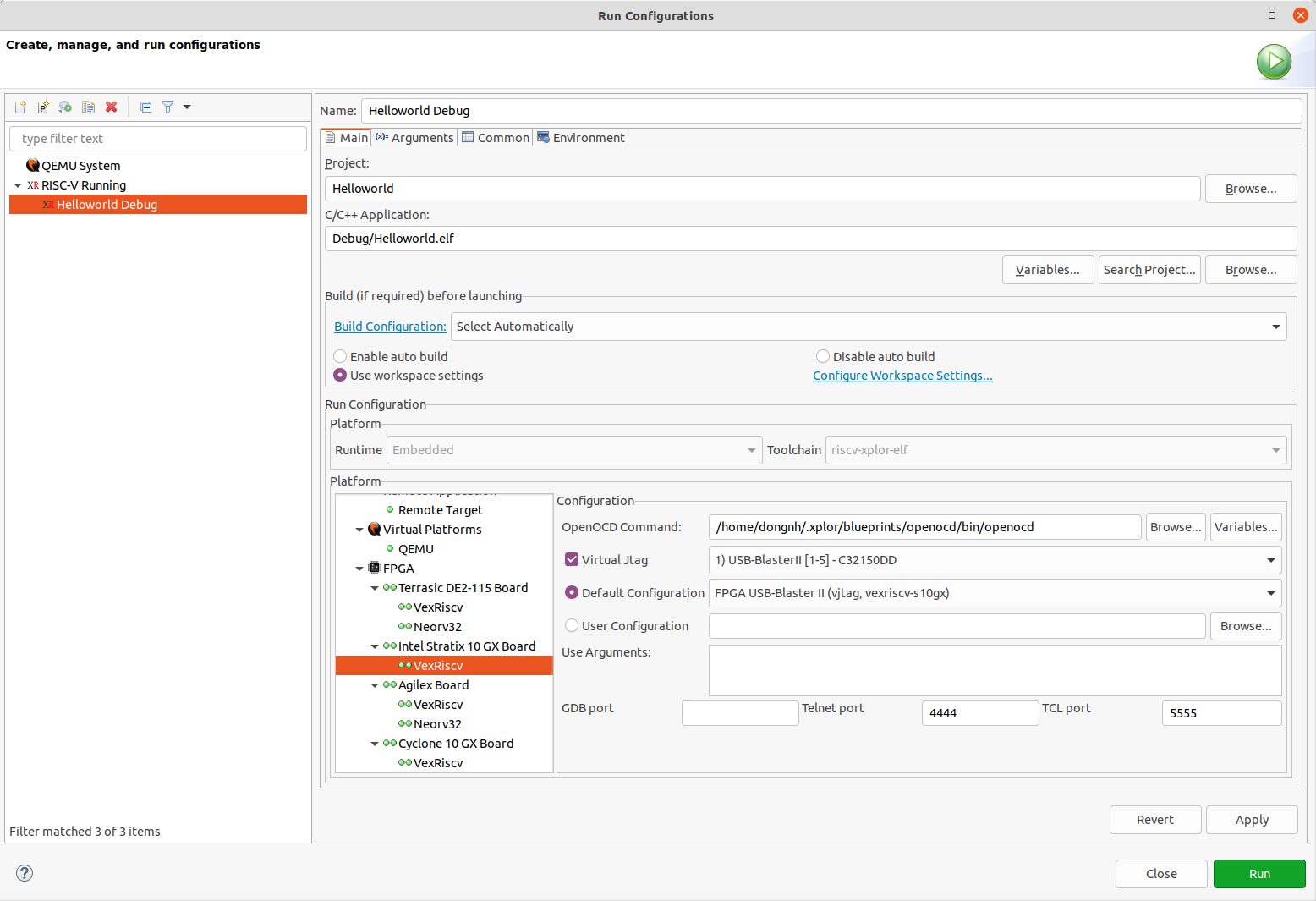Select the Disable auto build radio button
Screen dimensions: 1316x901
coord(823,356)
